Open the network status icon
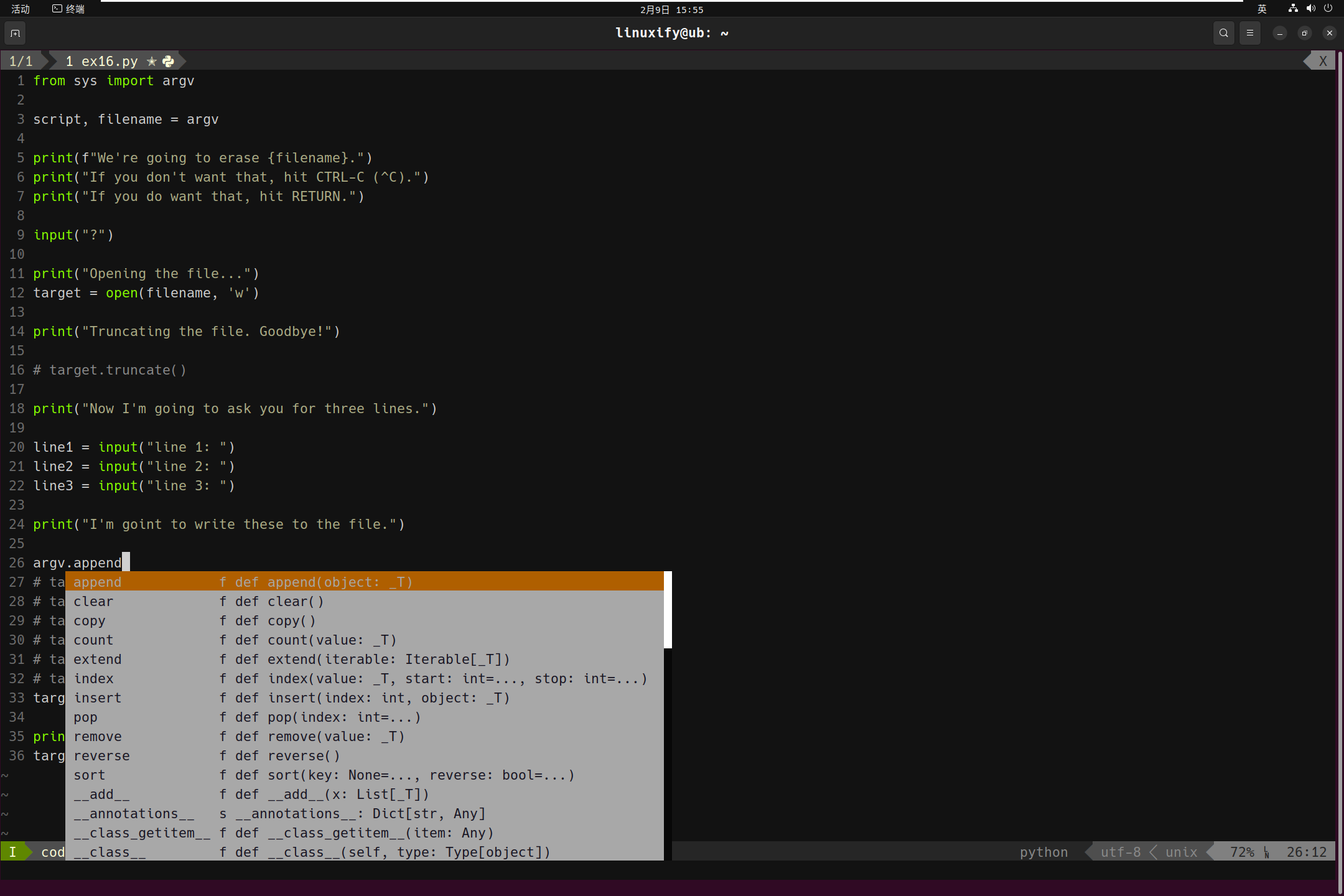 tap(1293, 9)
